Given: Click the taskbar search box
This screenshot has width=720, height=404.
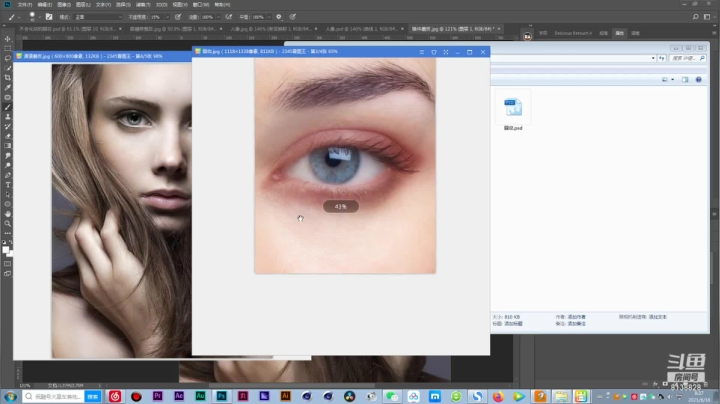Looking at the screenshot, I should click(54, 396).
